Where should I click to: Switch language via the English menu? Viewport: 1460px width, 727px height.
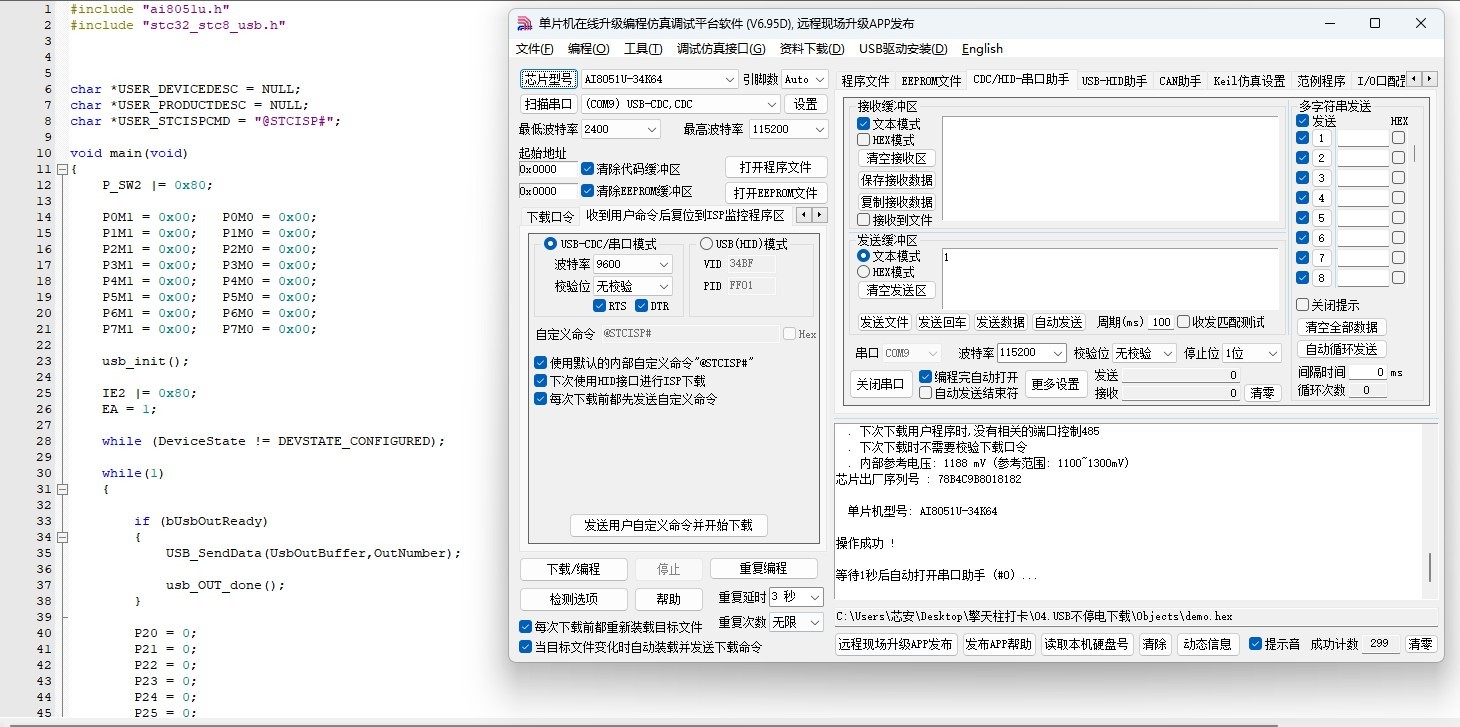(x=982, y=49)
